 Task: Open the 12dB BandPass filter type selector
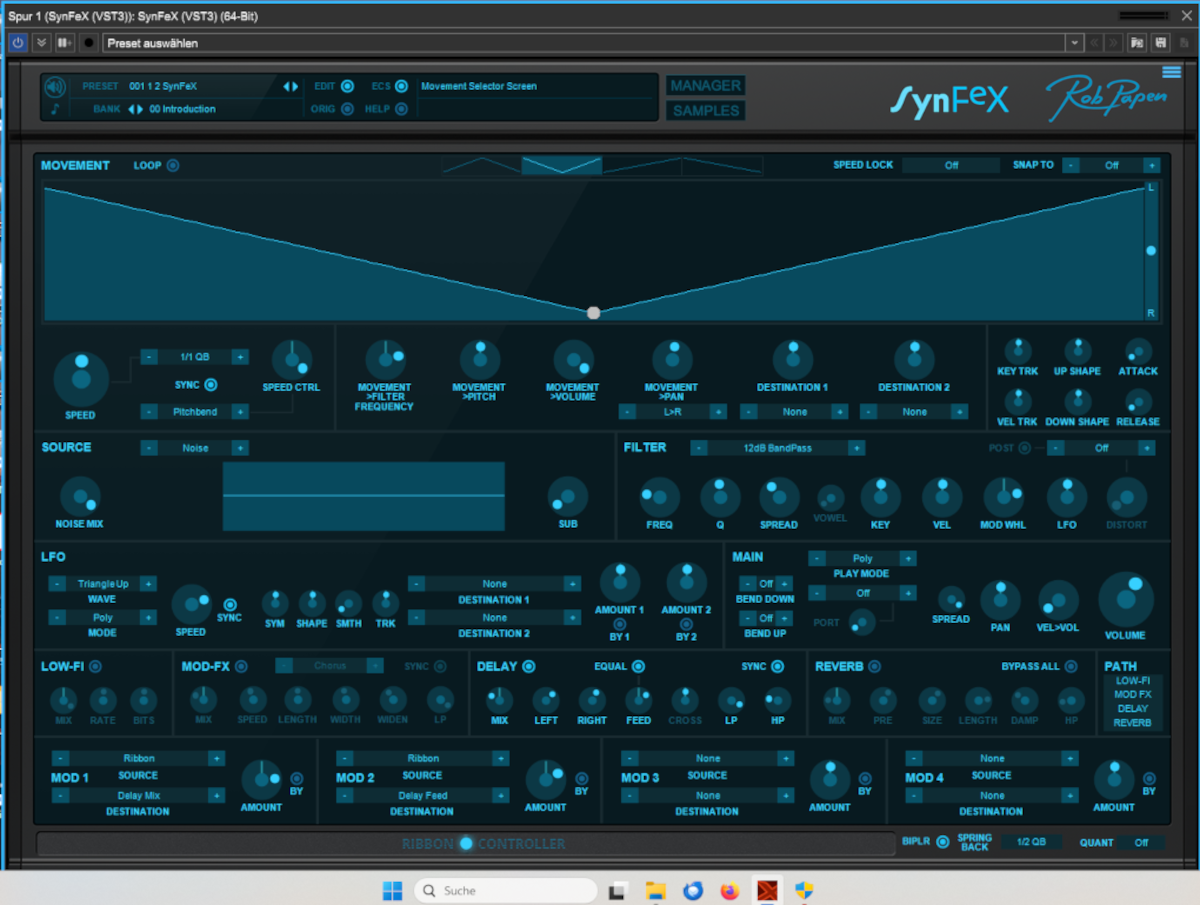[777, 448]
